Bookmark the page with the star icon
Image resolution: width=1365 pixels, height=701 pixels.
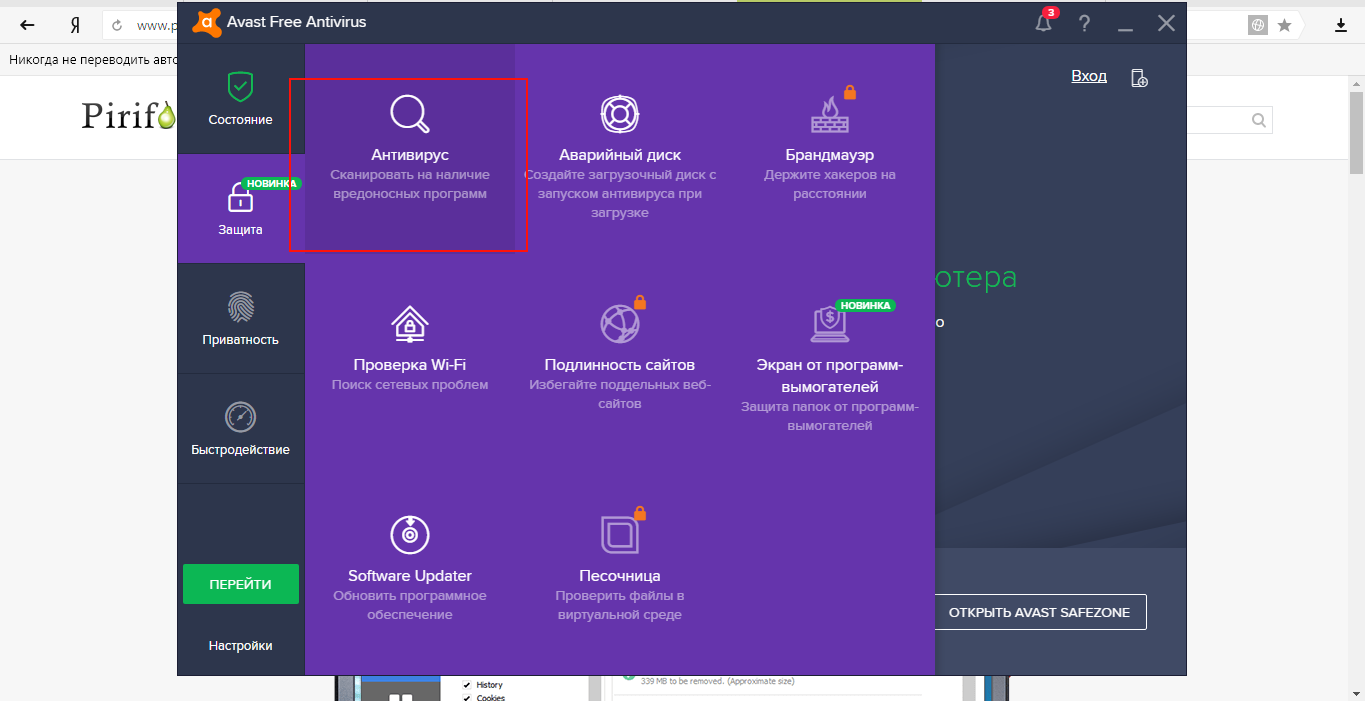[x=1285, y=25]
